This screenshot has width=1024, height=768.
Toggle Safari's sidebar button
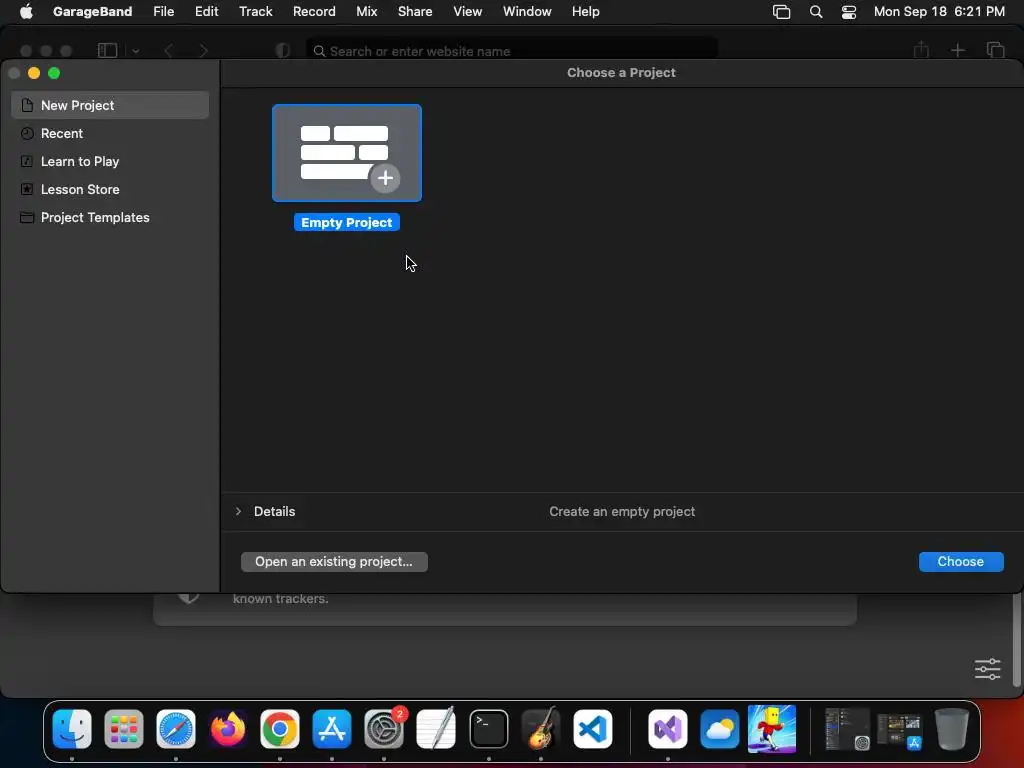coord(107,50)
